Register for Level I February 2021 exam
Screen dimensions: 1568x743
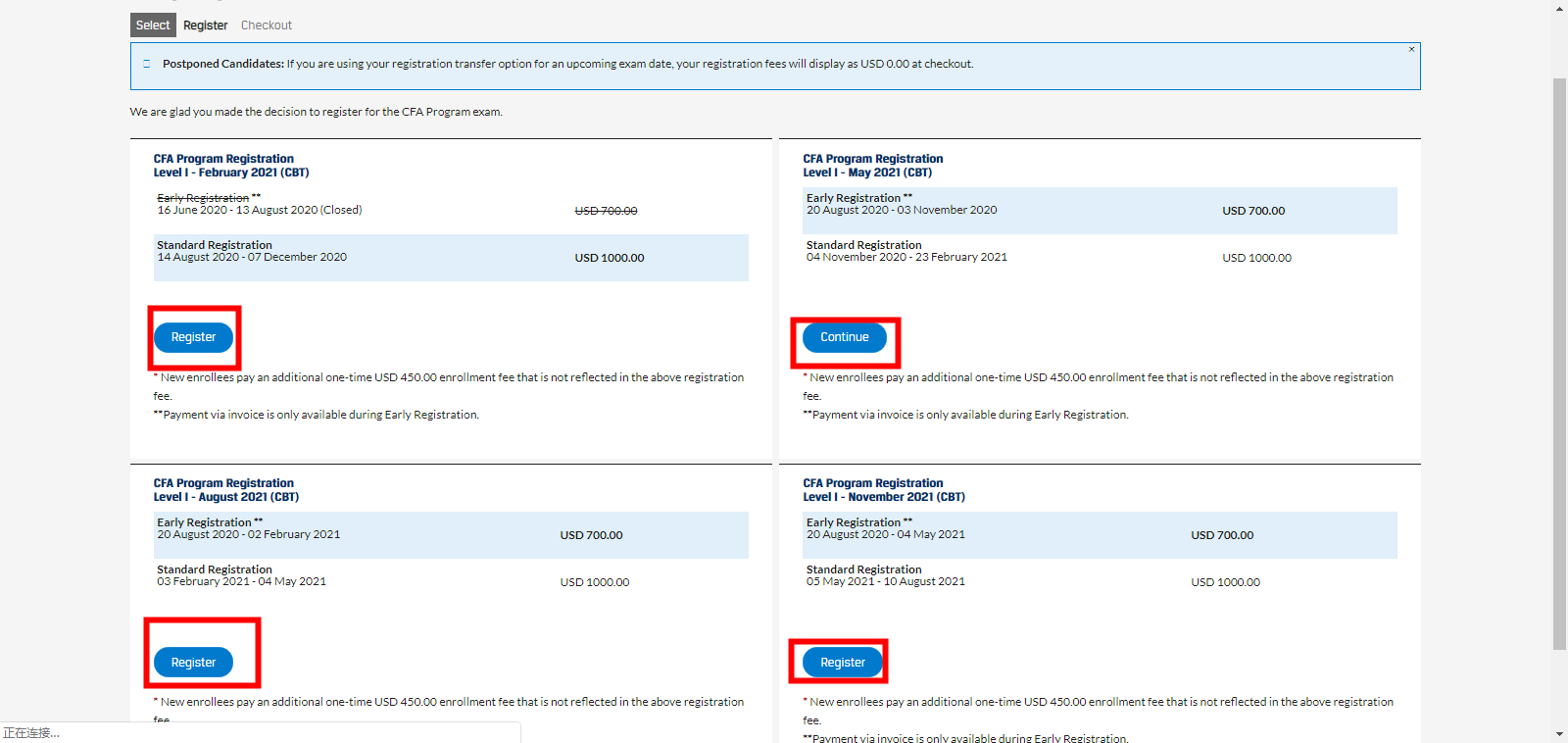coord(193,337)
